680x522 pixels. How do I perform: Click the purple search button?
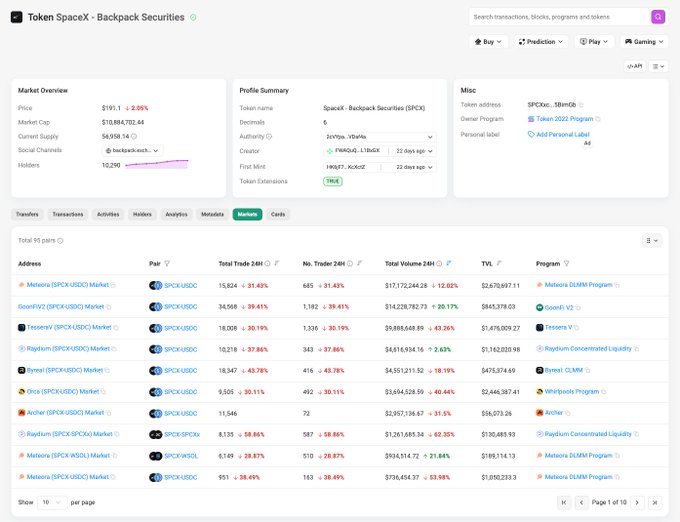click(x=658, y=17)
